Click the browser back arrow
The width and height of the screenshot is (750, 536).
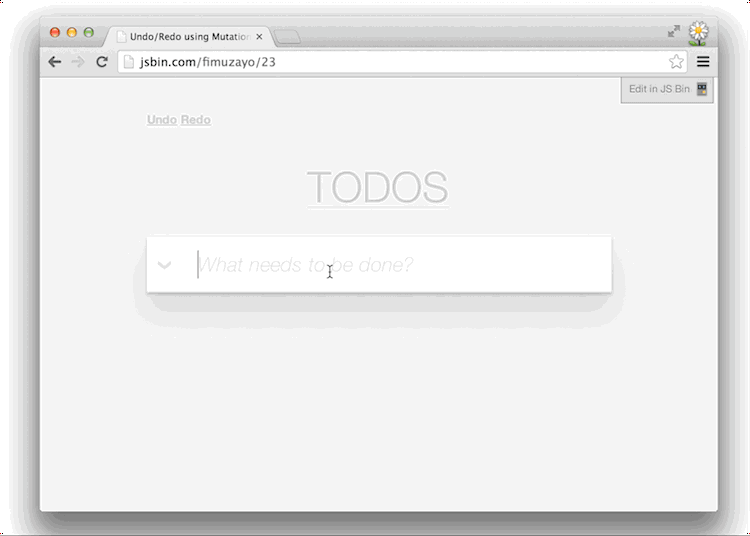[55, 62]
